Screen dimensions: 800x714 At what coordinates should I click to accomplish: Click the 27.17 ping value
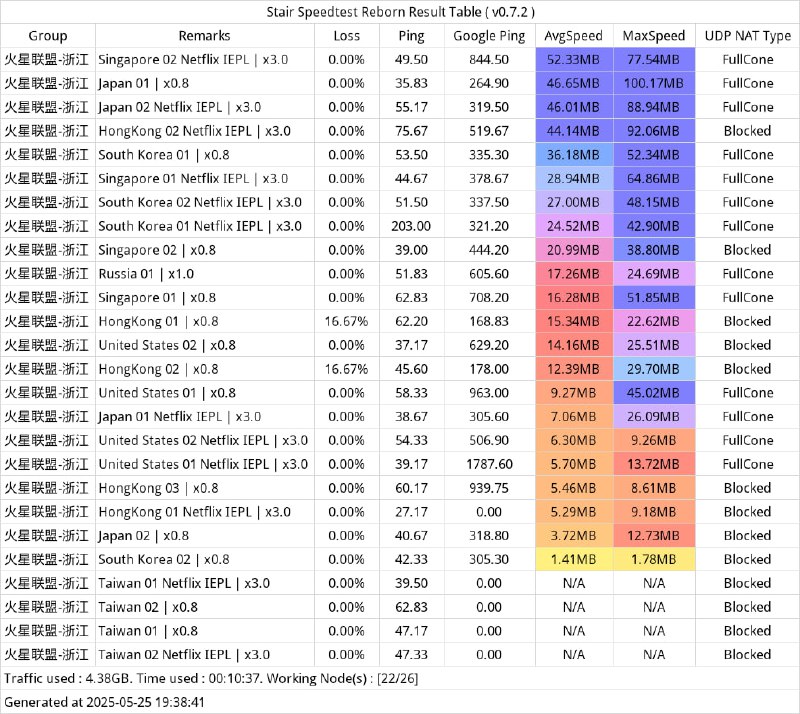coord(411,512)
